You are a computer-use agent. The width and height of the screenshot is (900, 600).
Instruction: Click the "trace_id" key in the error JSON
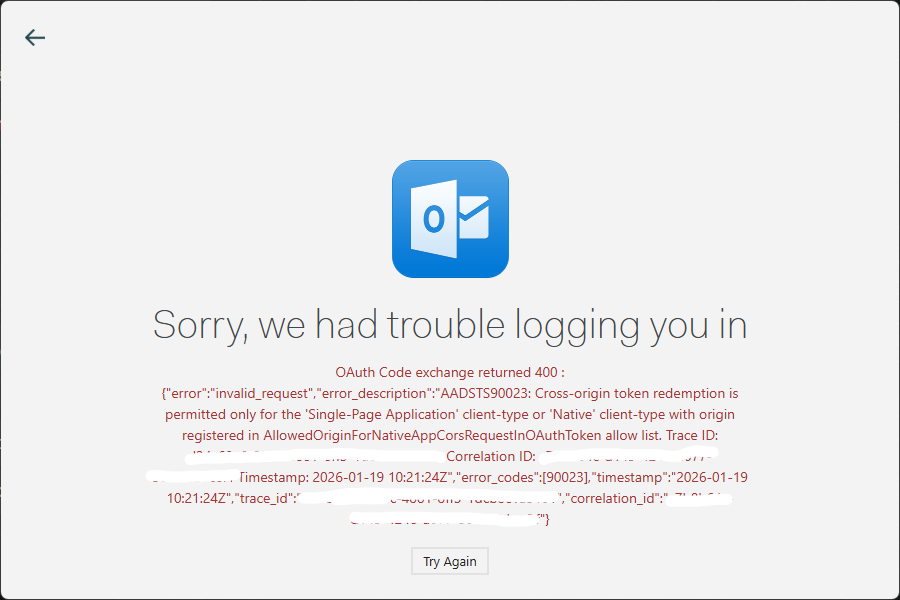pyautogui.click(x=265, y=498)
